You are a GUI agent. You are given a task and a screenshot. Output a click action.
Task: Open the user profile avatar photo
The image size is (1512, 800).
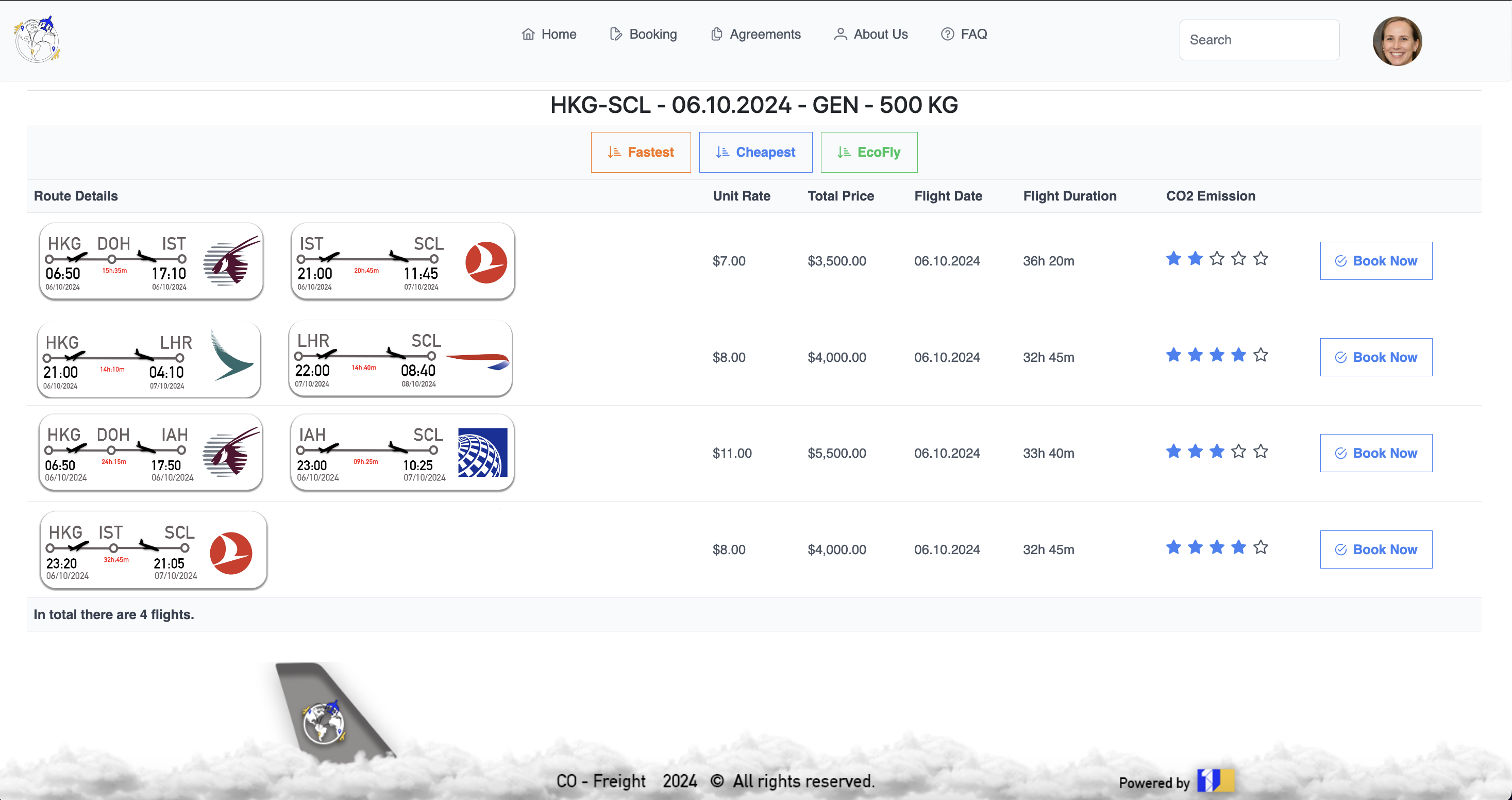1397,41
